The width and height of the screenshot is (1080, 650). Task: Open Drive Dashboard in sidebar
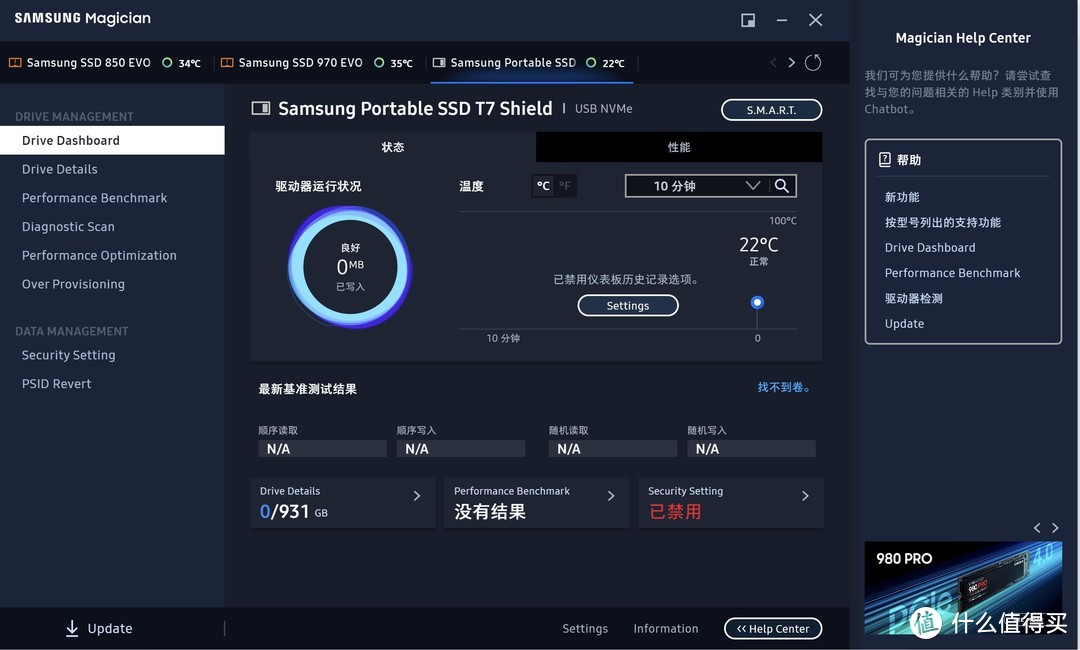(112, 140)
